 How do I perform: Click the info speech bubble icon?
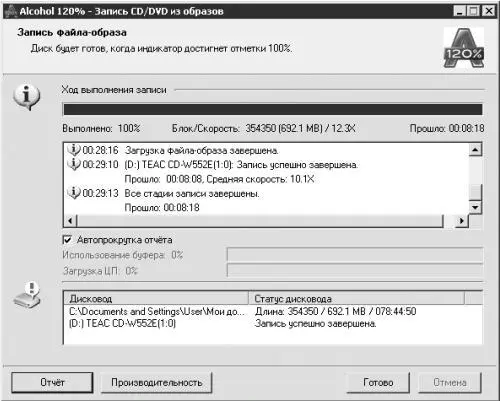coord(26,97)
